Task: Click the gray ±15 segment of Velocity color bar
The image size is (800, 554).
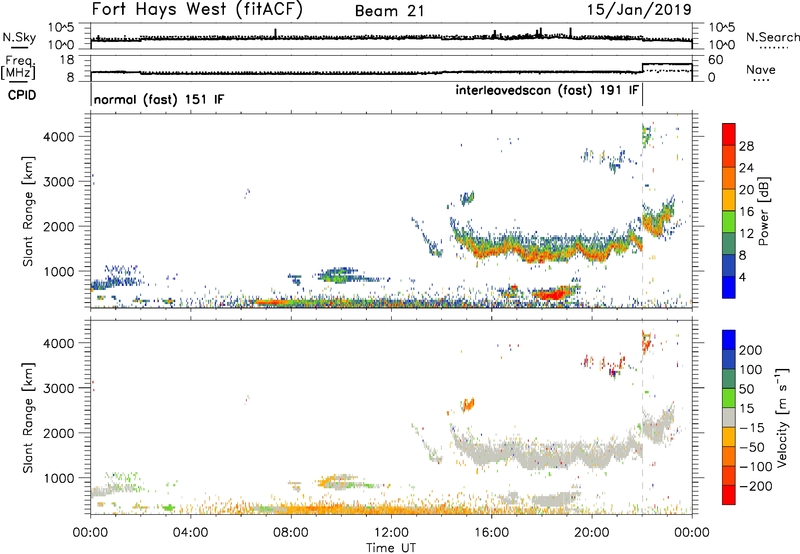Action: [x=729, y=418]
